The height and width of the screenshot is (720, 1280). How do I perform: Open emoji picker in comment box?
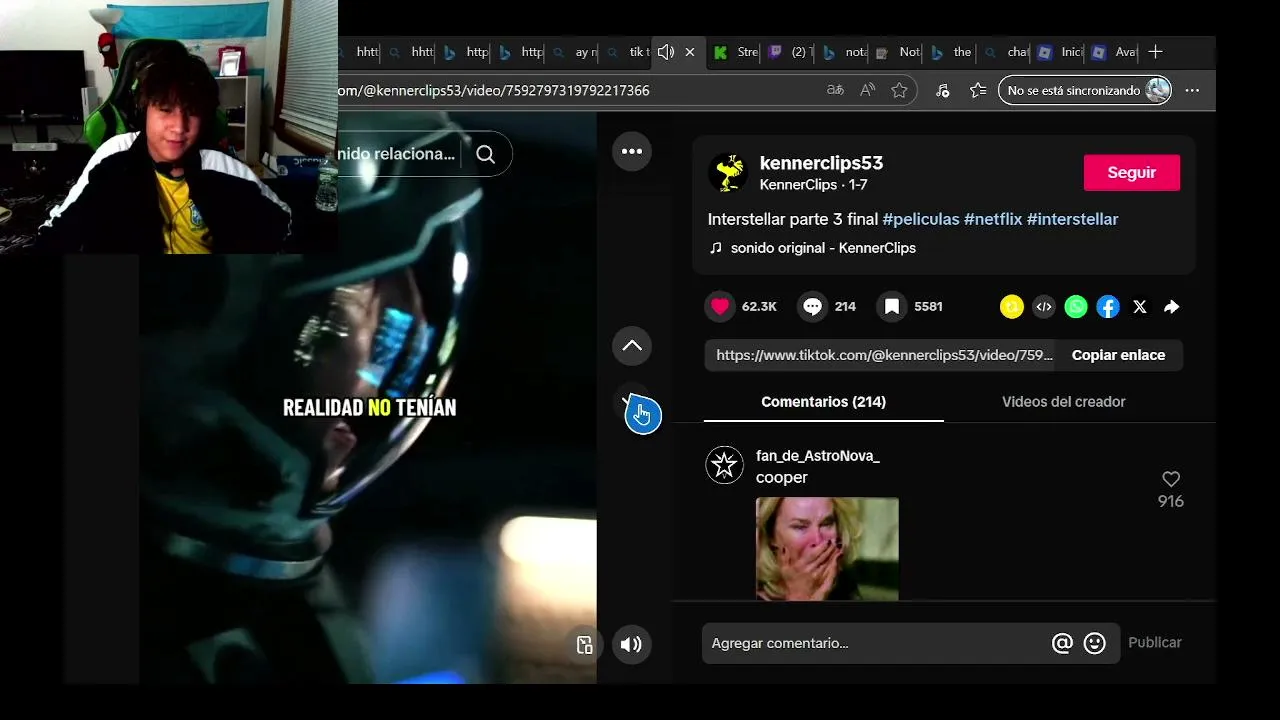tap(1095, 643)
